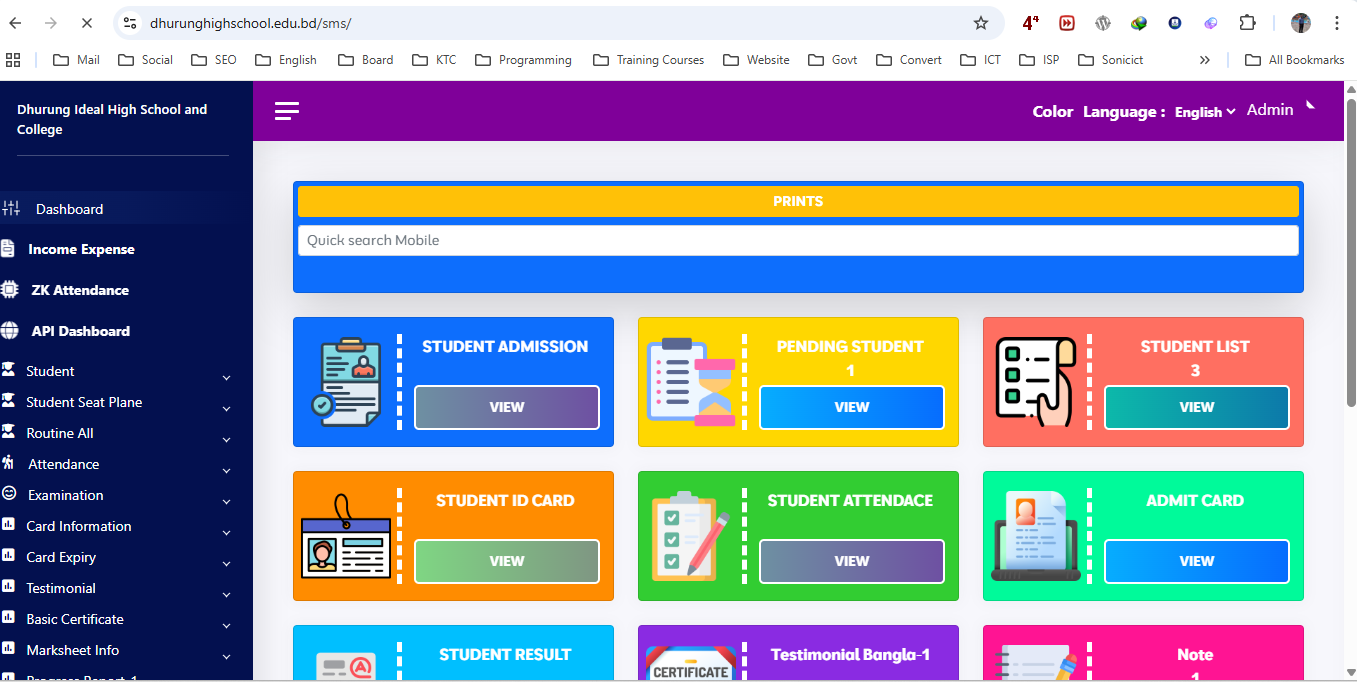Bookmark this page with the star icon
Screen dimensions: 1357x682
(x=981, y=23)
